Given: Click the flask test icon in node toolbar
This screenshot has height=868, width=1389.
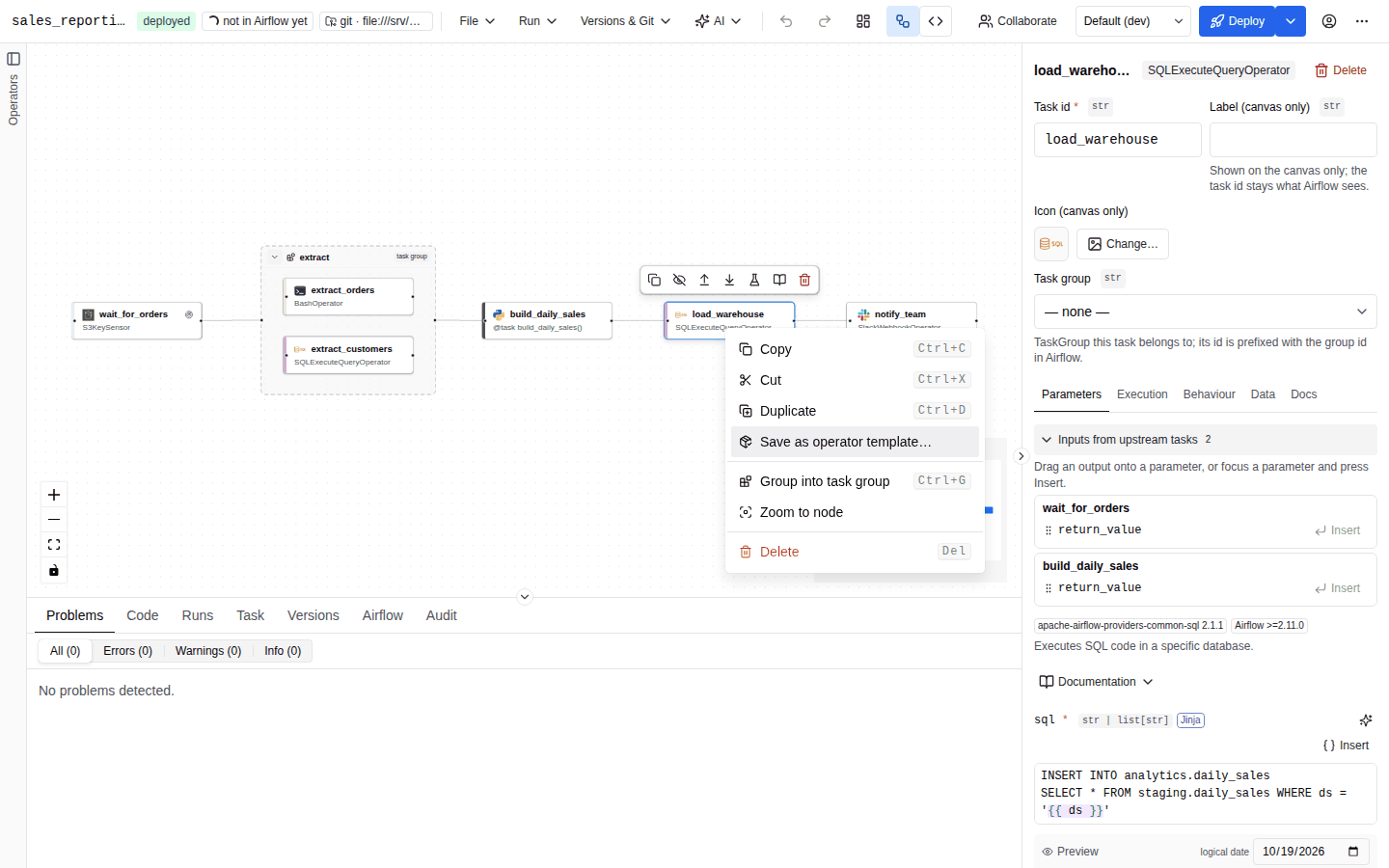Looking at the screenshot, I should click(x=754, y=280).
